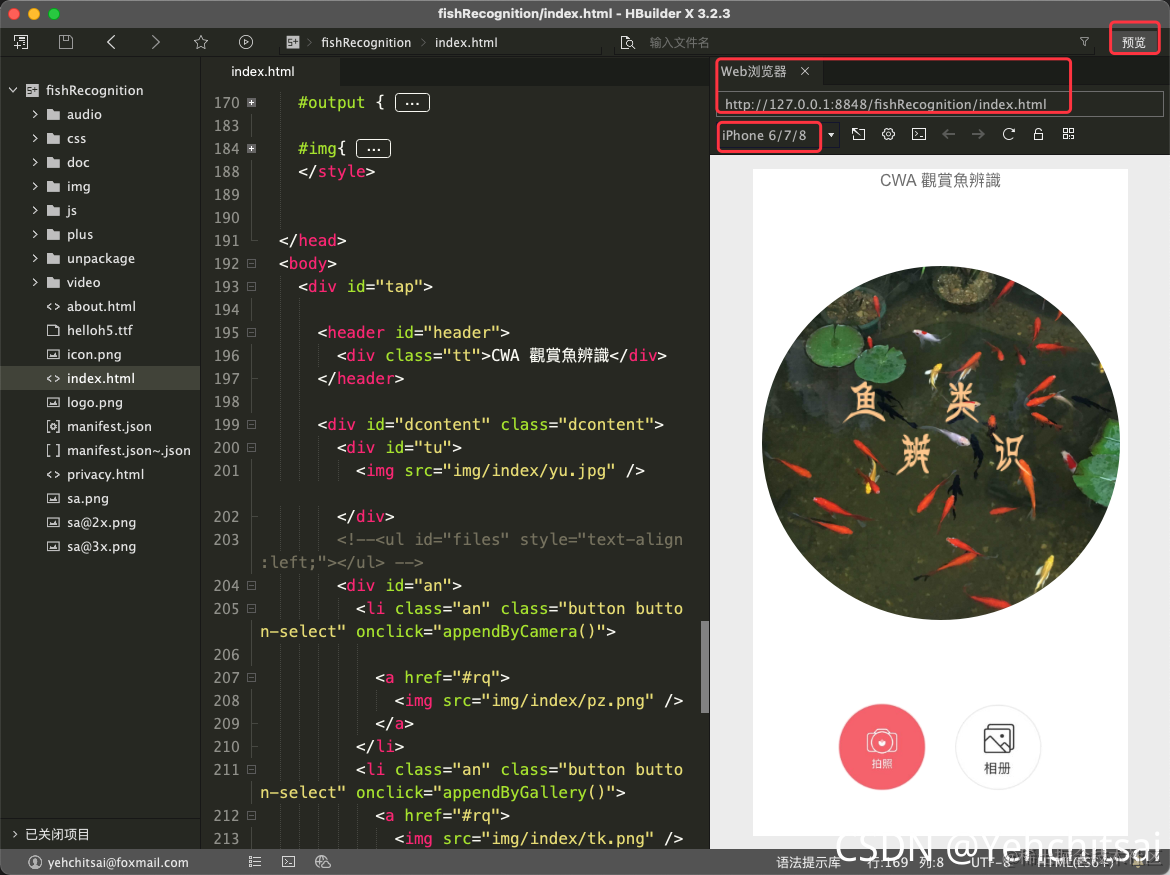Click the new file toolbar icon
1170x875 pixels.
click(21, 43)
